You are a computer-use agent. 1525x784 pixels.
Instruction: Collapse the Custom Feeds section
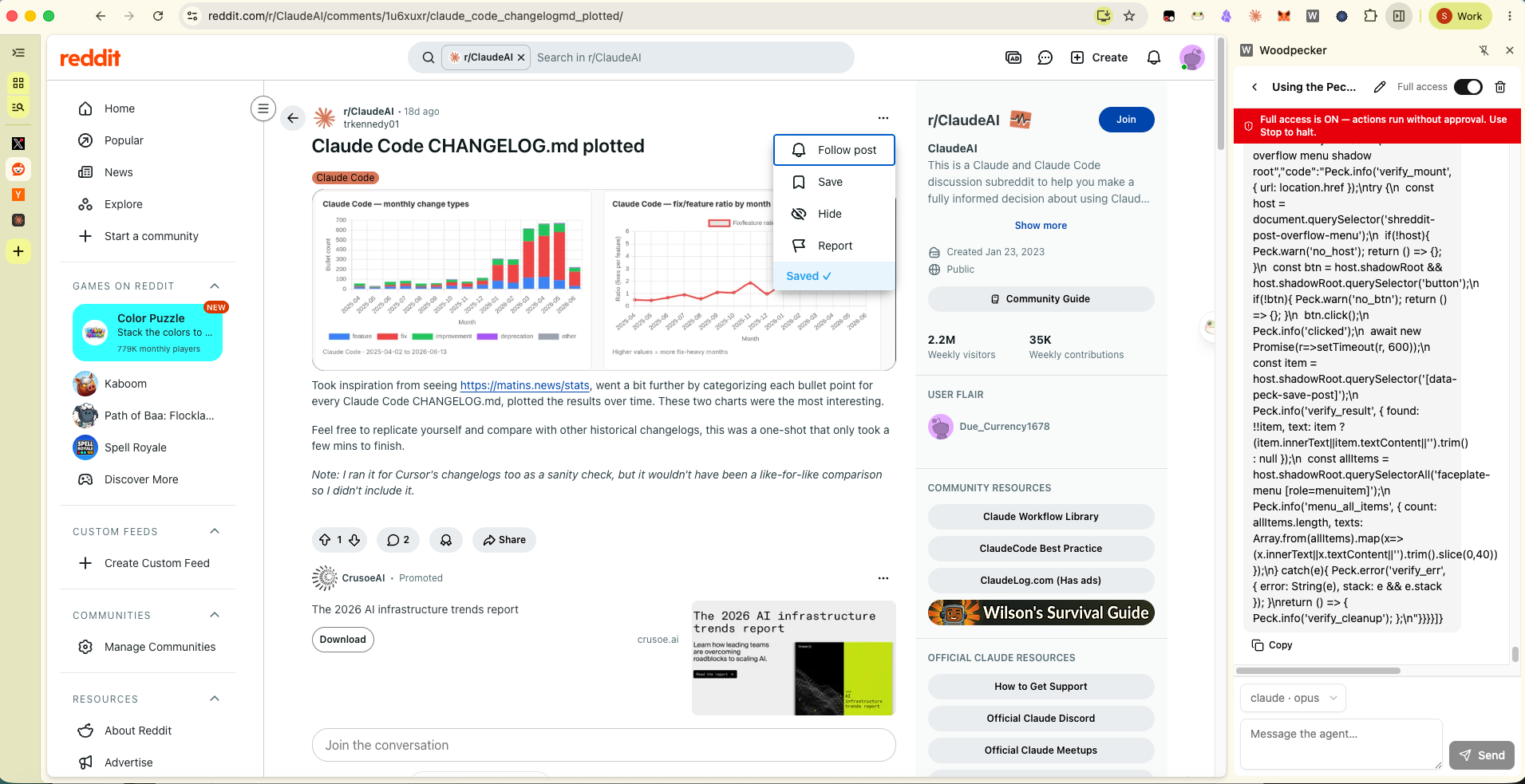click(214, 532)
